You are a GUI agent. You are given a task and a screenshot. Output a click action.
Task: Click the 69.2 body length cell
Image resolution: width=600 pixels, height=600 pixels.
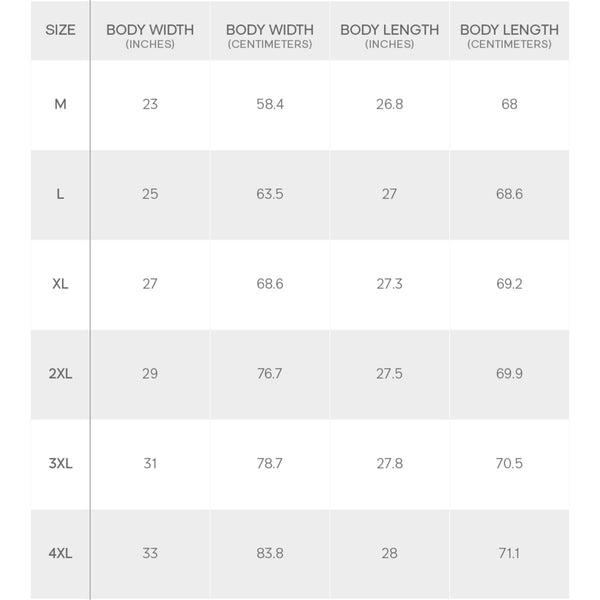[509, 284]
